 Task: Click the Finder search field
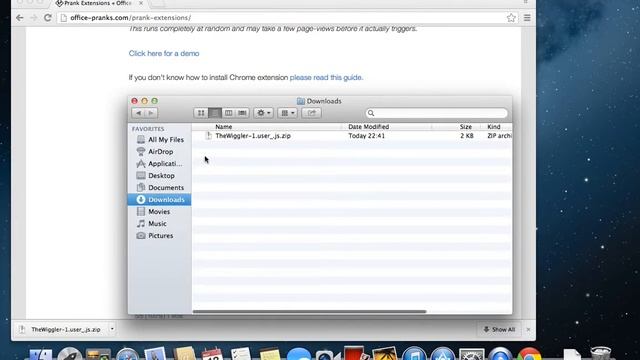(x=436, y=113)
